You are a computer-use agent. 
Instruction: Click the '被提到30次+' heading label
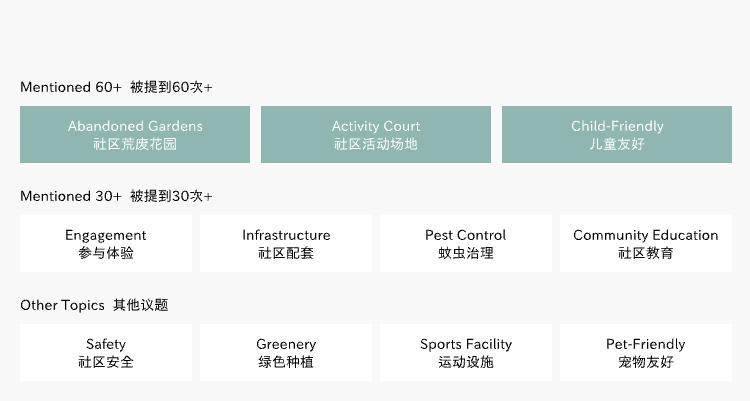[x=171, y=196]
